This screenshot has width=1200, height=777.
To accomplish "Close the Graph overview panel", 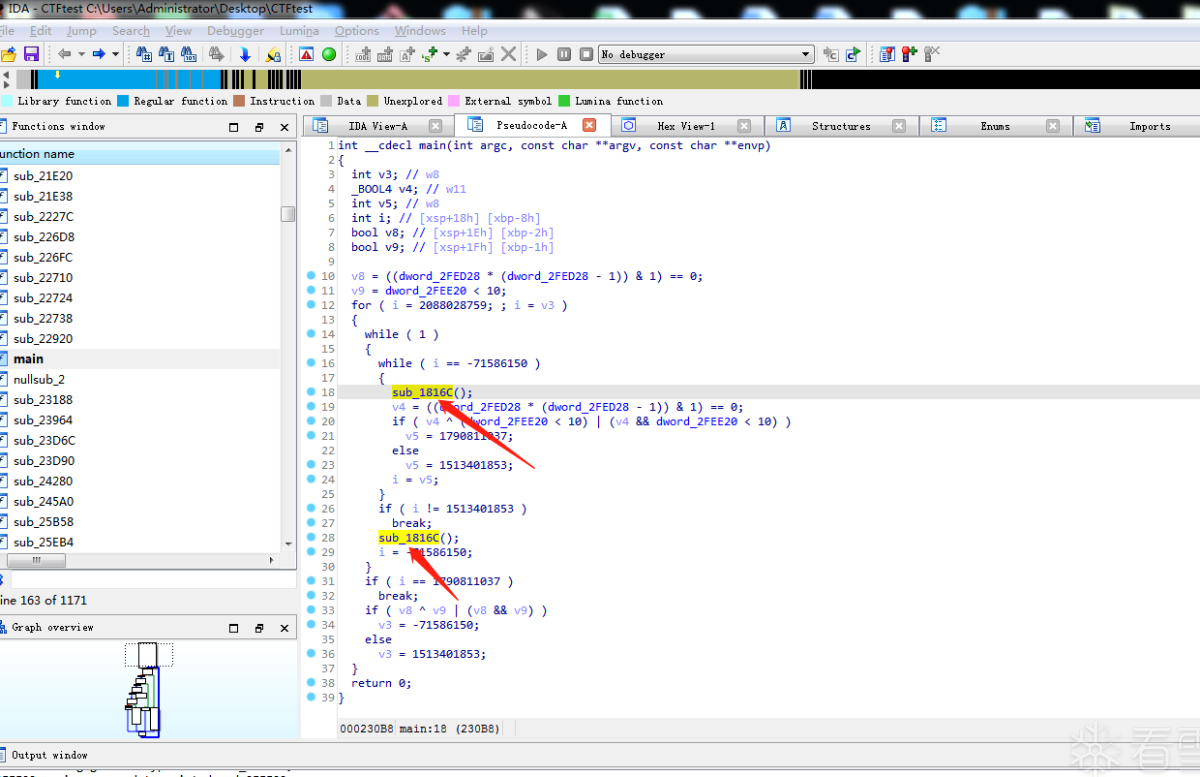I will pyautogui.click(x=285, y=628).
